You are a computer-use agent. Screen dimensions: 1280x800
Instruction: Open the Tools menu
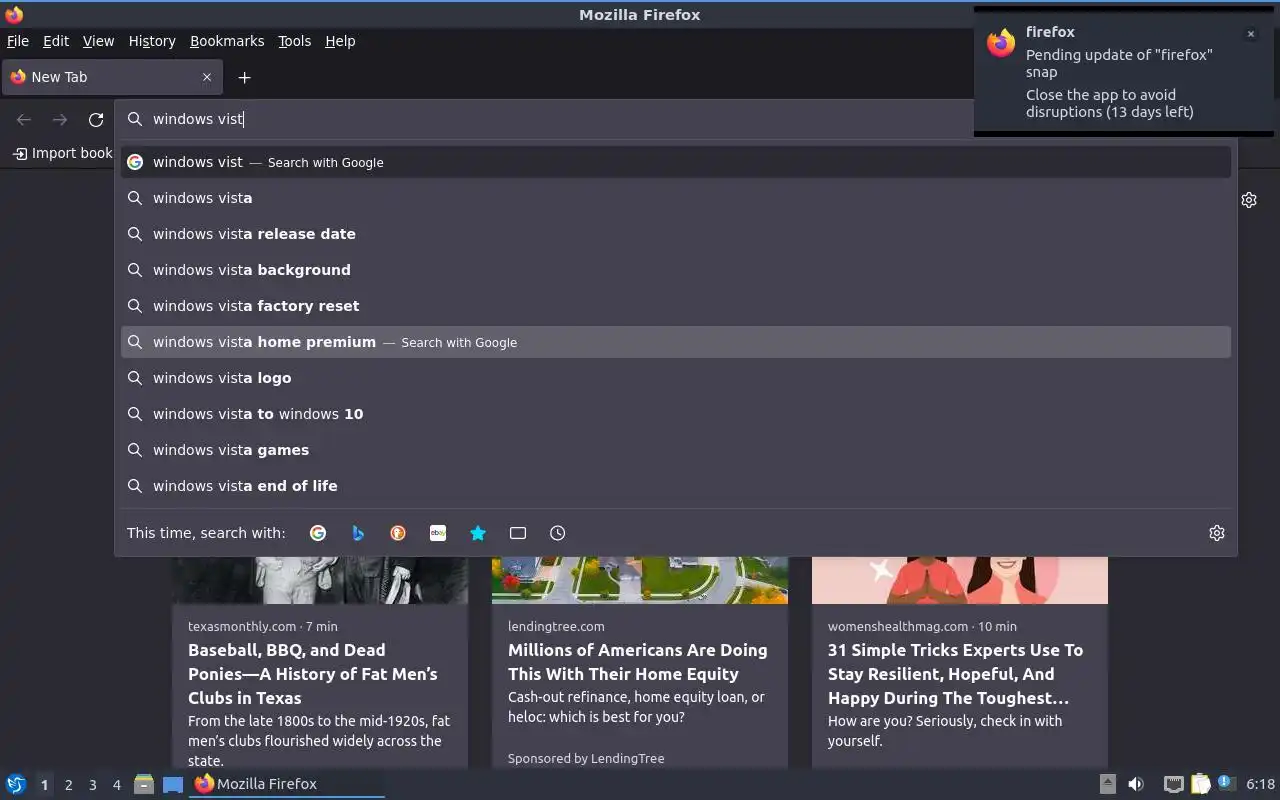click(294, 41)
